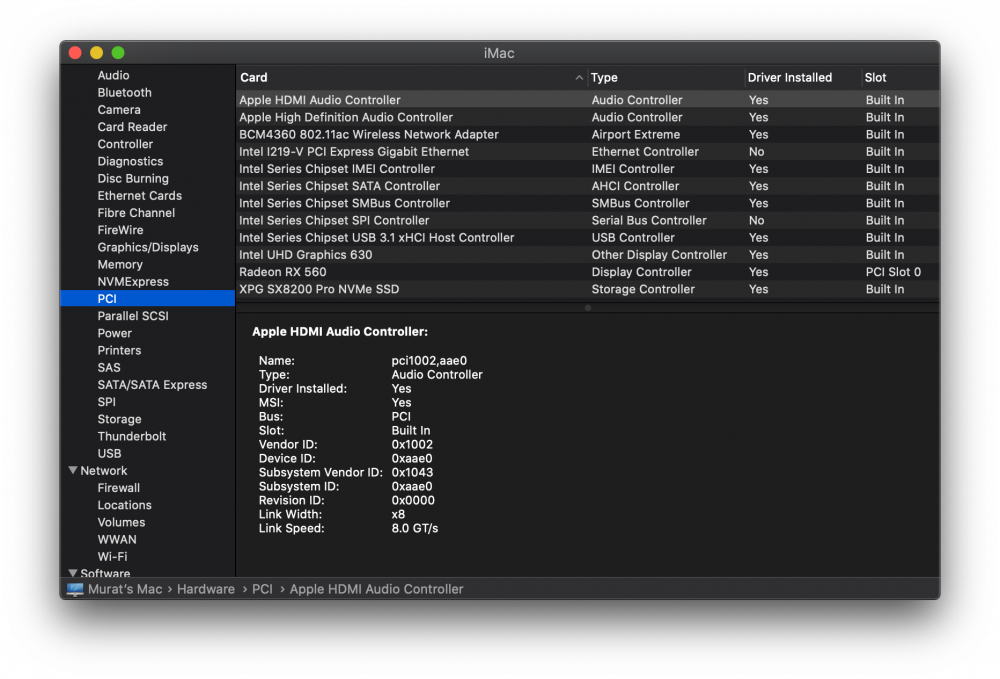Image resolution: width=1000 pixels, height=679 pixels.
Task: Click the Other Display Controller type cell
Action: 659,255
